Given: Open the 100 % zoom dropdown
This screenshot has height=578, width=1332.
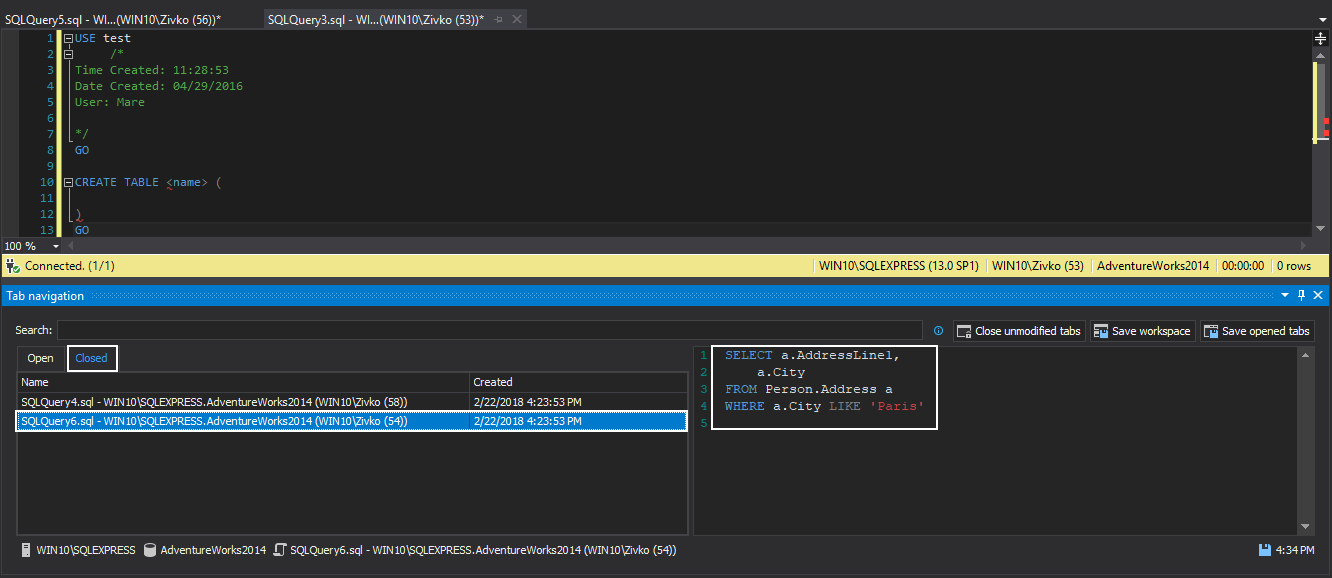Looking at the screenshot, I should point(55,246).
